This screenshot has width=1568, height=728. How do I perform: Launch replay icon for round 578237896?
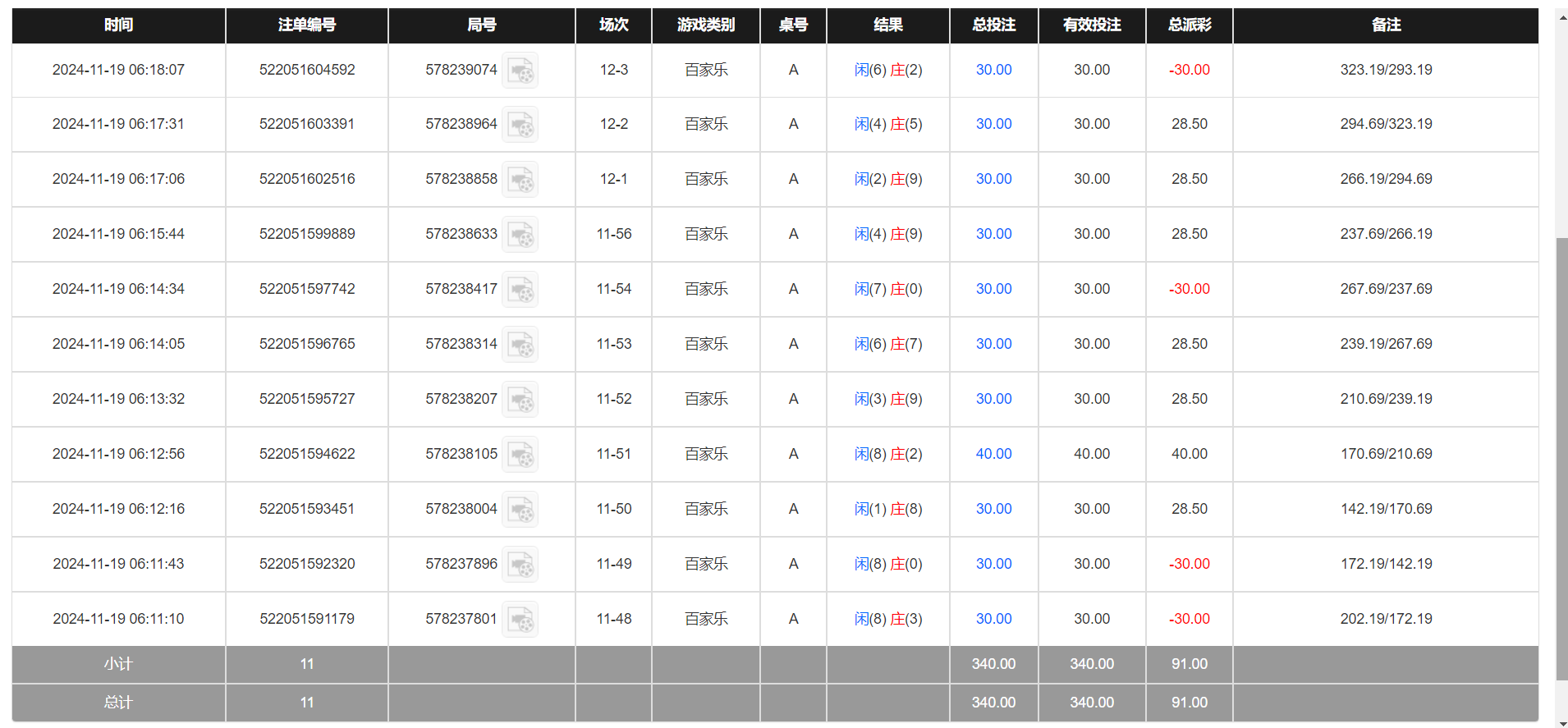click(520, 565)
